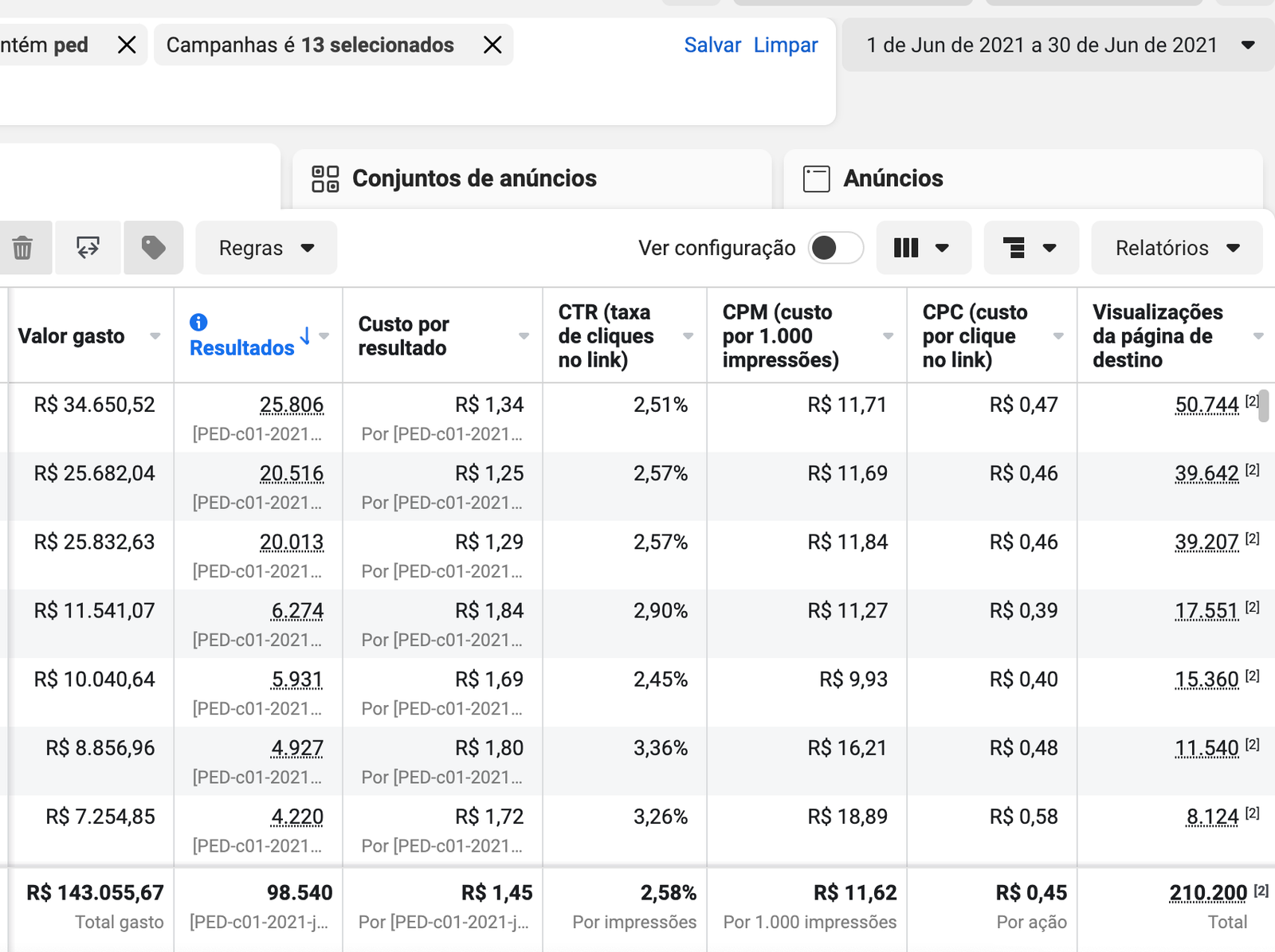1275x952 pixels.
Task: Open Valor gasto column menu arrow
Action: 155,336
